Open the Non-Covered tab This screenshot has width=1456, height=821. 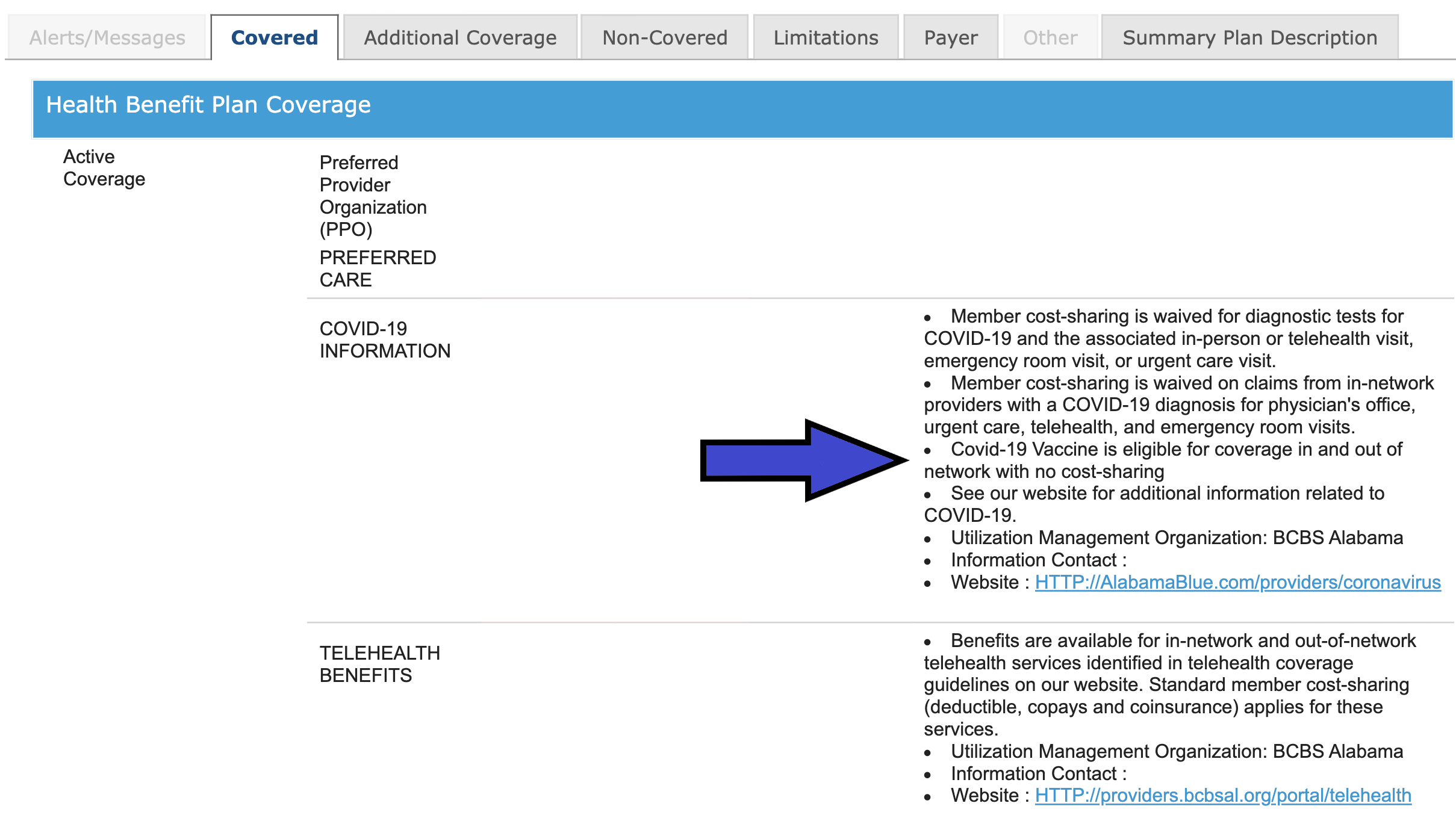pyautogui.click(x=665, y=38)
